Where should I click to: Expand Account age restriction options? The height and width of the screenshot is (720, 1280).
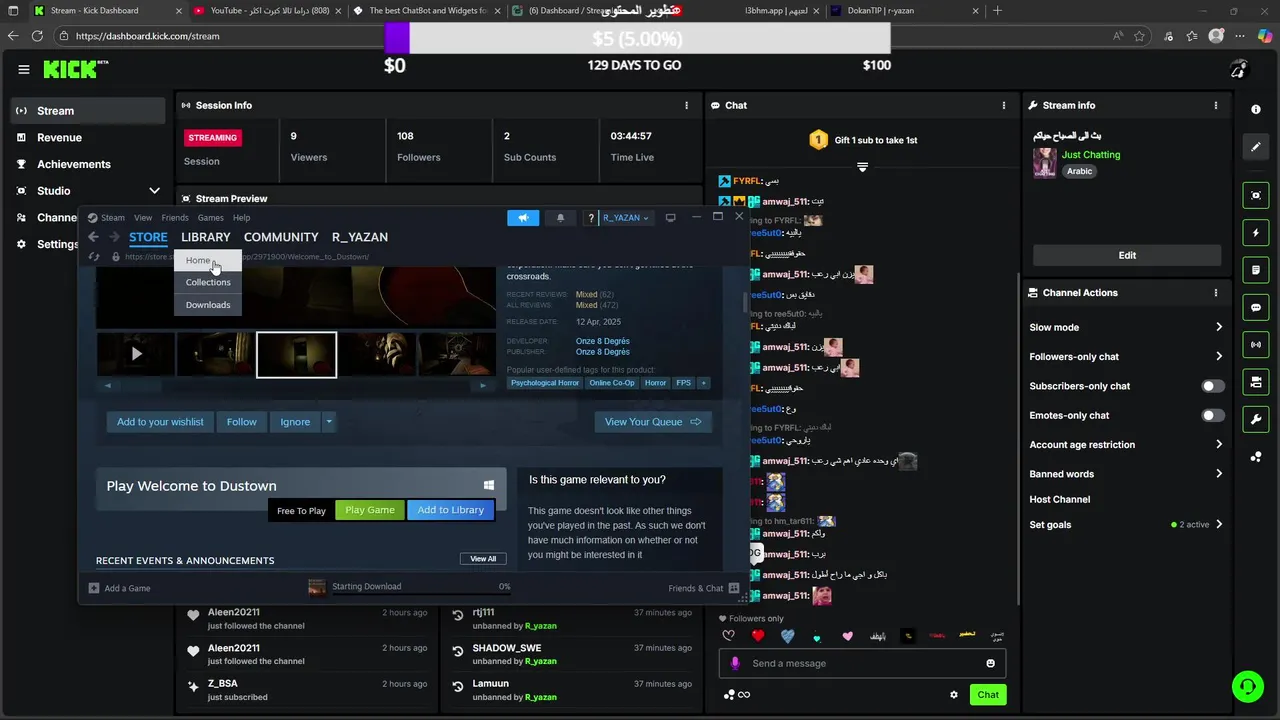tap(1218, 444)
